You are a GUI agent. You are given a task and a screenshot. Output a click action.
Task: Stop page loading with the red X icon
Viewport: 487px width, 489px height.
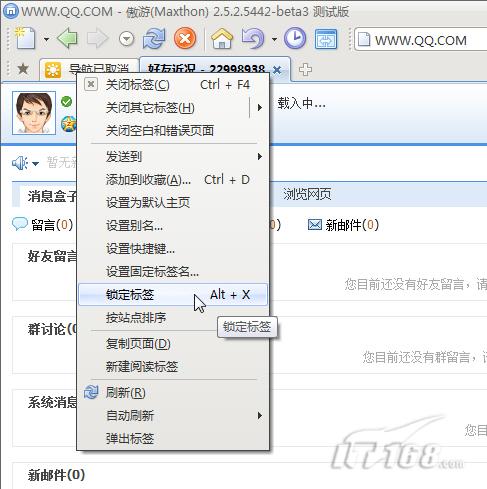(x=185, y=38)
